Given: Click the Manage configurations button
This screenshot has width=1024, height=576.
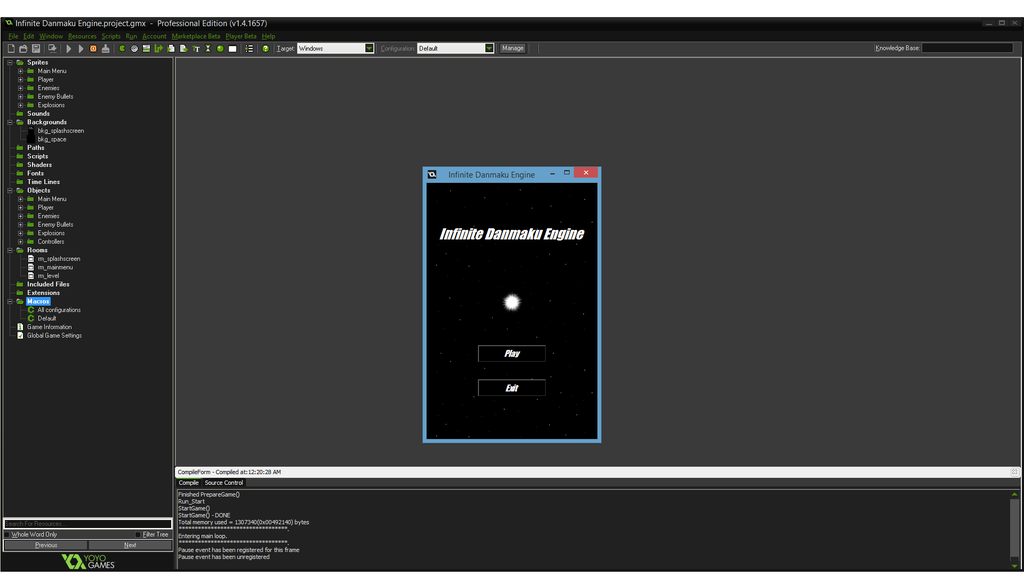Looking at the screenshot, I should tap(512, 48).
